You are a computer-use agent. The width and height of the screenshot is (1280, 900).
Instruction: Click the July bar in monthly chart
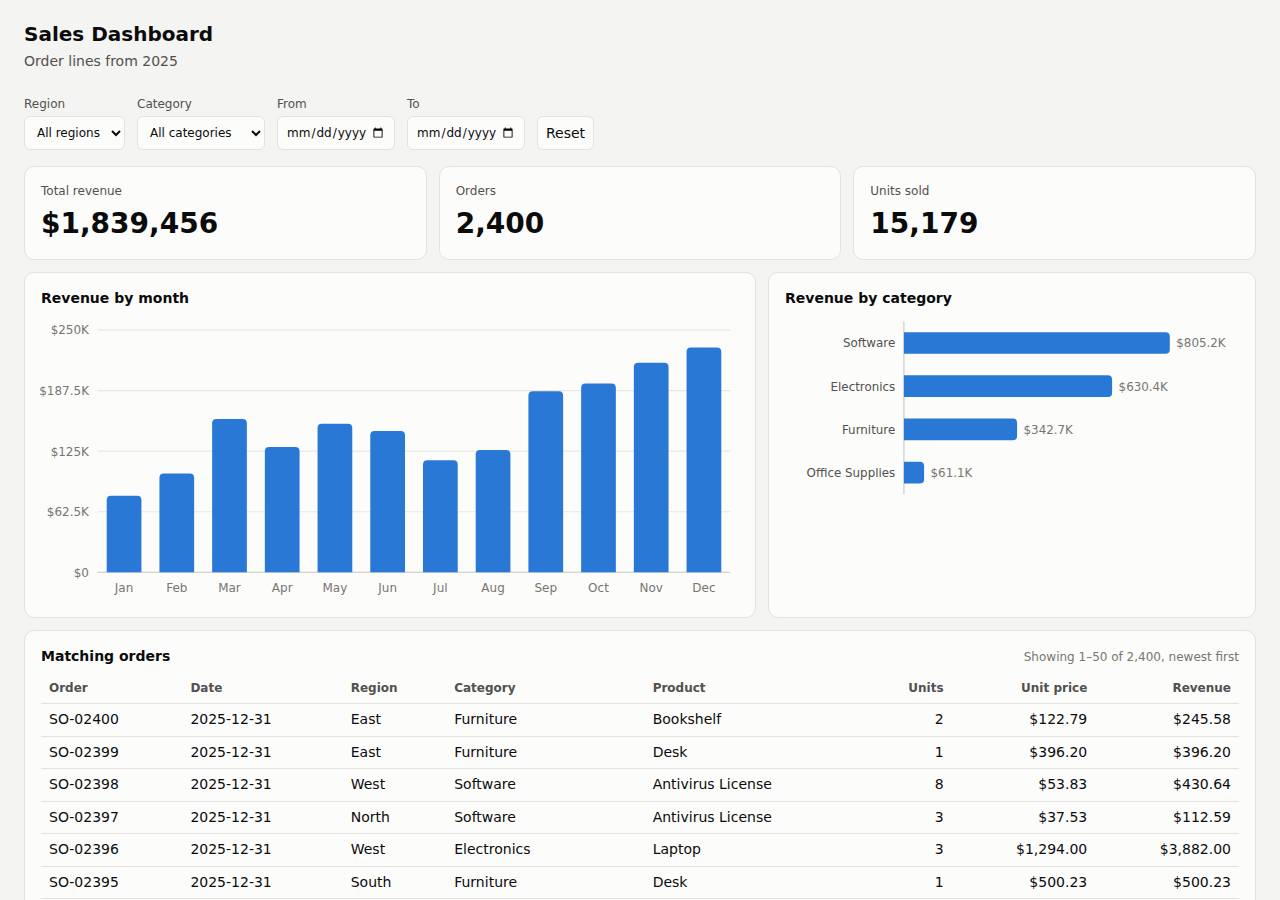pos(440,516)
